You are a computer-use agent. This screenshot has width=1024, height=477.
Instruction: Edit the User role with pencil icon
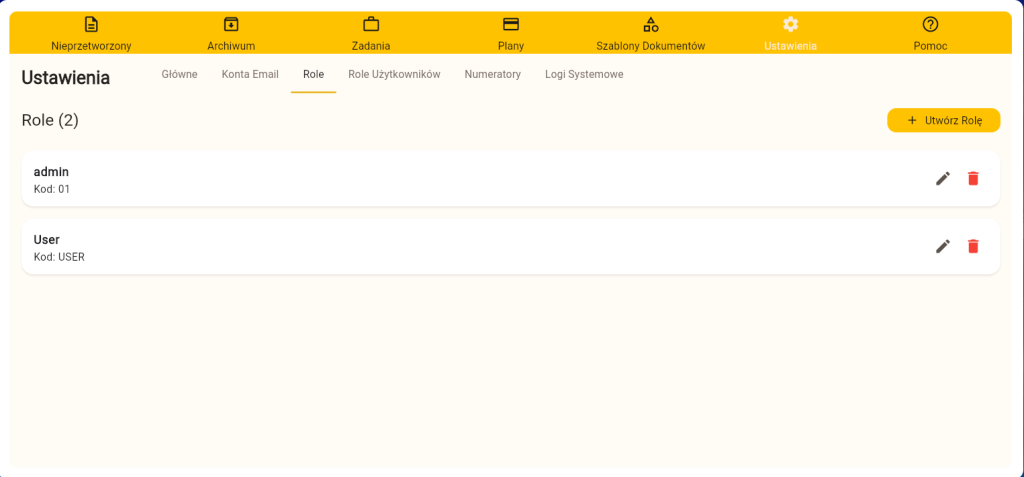[x=943, y=246]
